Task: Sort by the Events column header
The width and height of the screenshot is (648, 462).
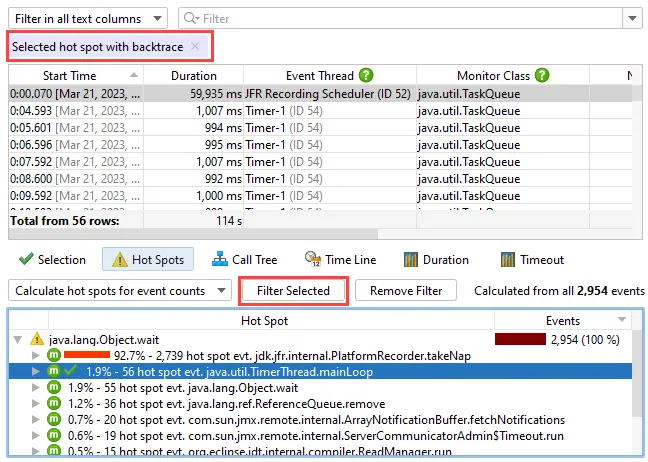Action: pos(563,321)
